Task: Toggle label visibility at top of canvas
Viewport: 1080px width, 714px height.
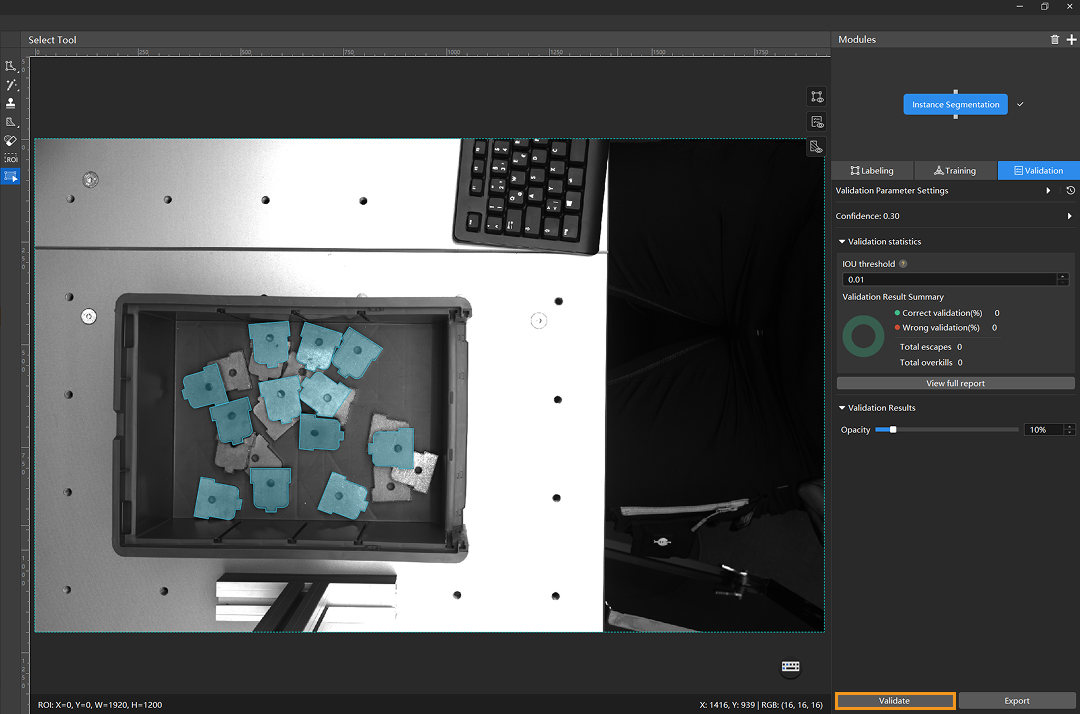Action: (817, 97)
